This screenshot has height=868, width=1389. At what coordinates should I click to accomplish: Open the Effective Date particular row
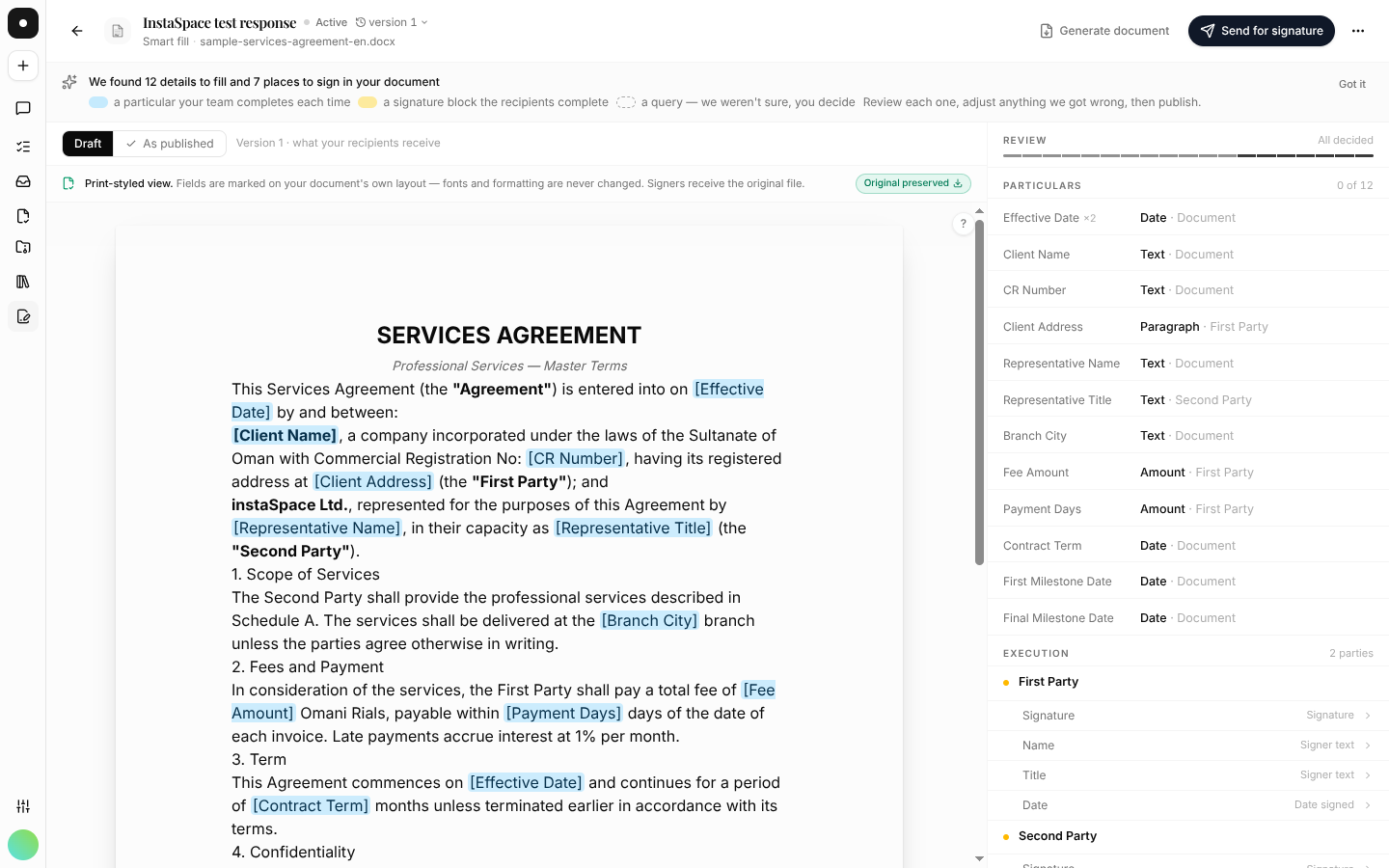(1188, 218)
